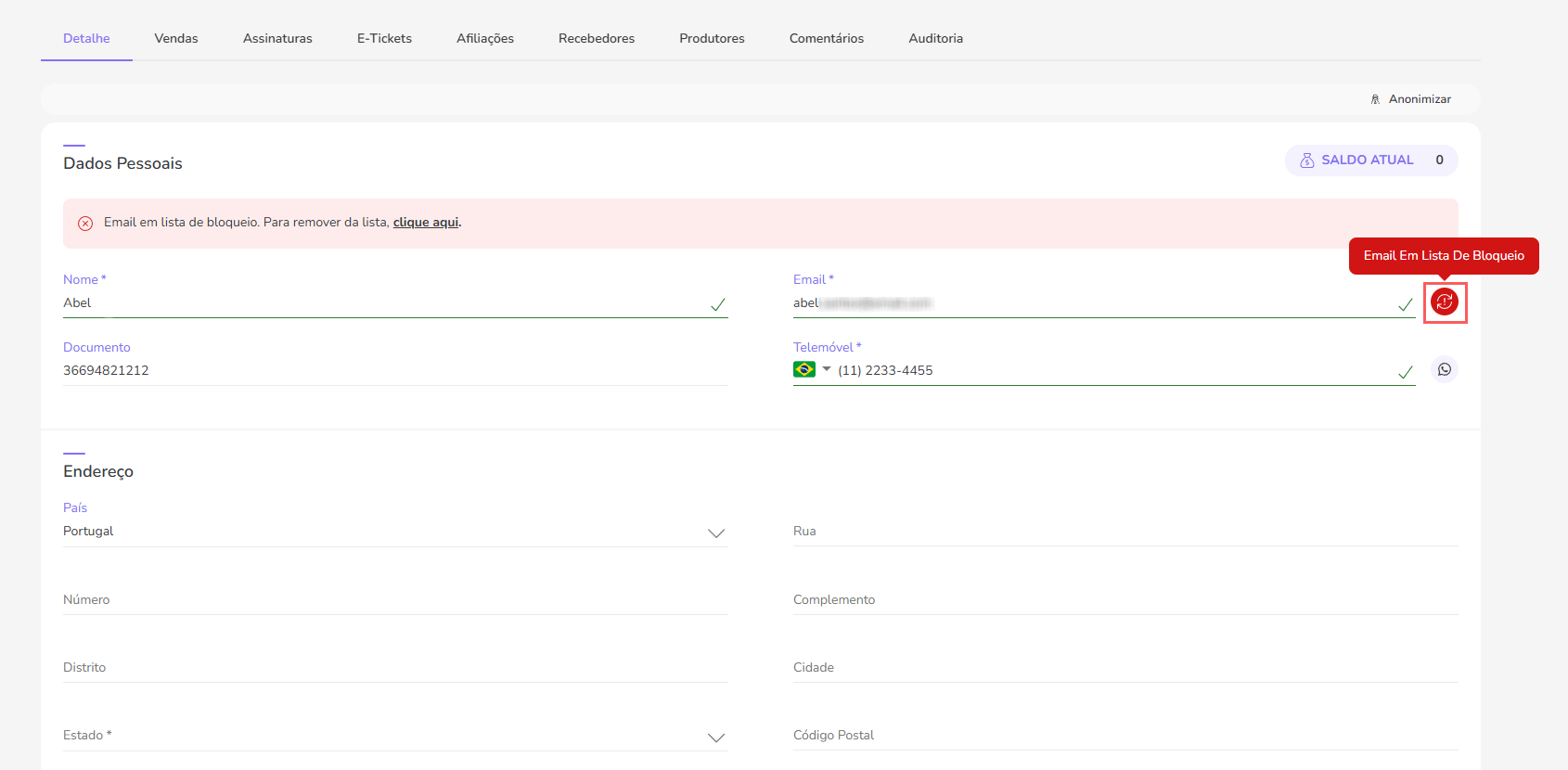Open the Brazil flag country code selector
Screen dimensions: 1568x770
click(811, 369)
